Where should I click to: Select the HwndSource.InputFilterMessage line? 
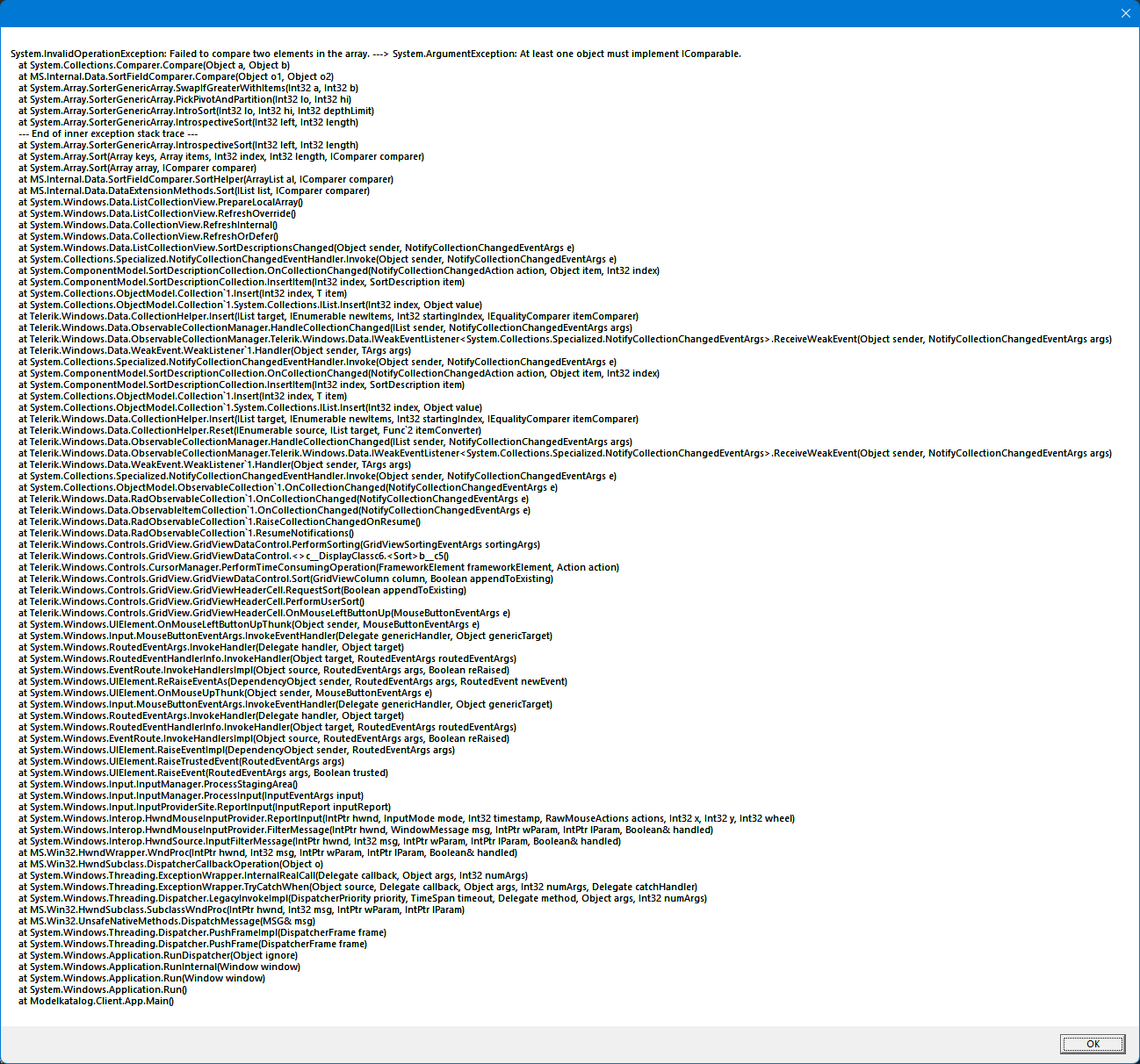pyautogui.click(x=320, y=841)
